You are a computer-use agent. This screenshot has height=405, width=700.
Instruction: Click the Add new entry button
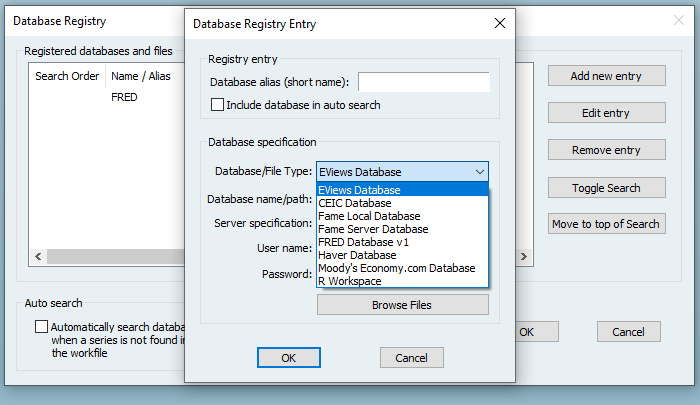point(606,76)
